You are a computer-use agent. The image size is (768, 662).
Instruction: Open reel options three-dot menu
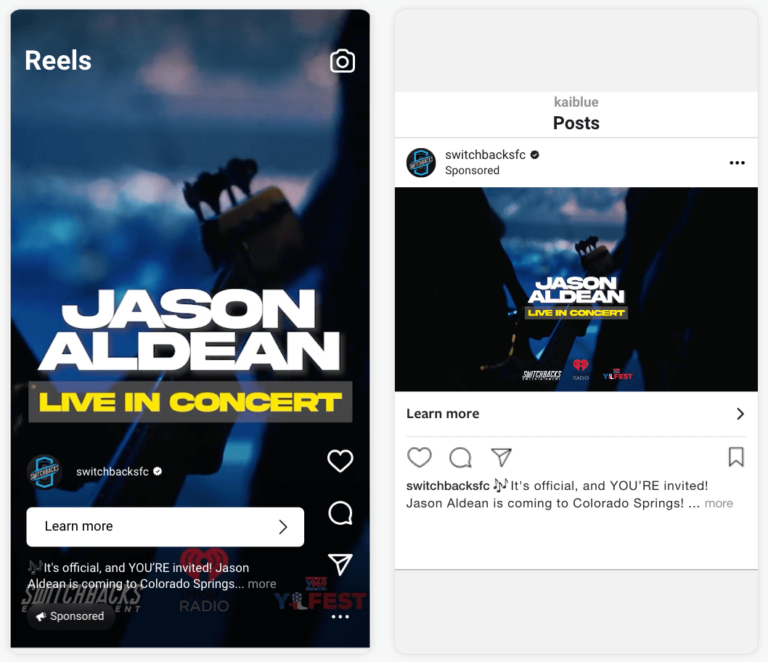coord(340,617)
